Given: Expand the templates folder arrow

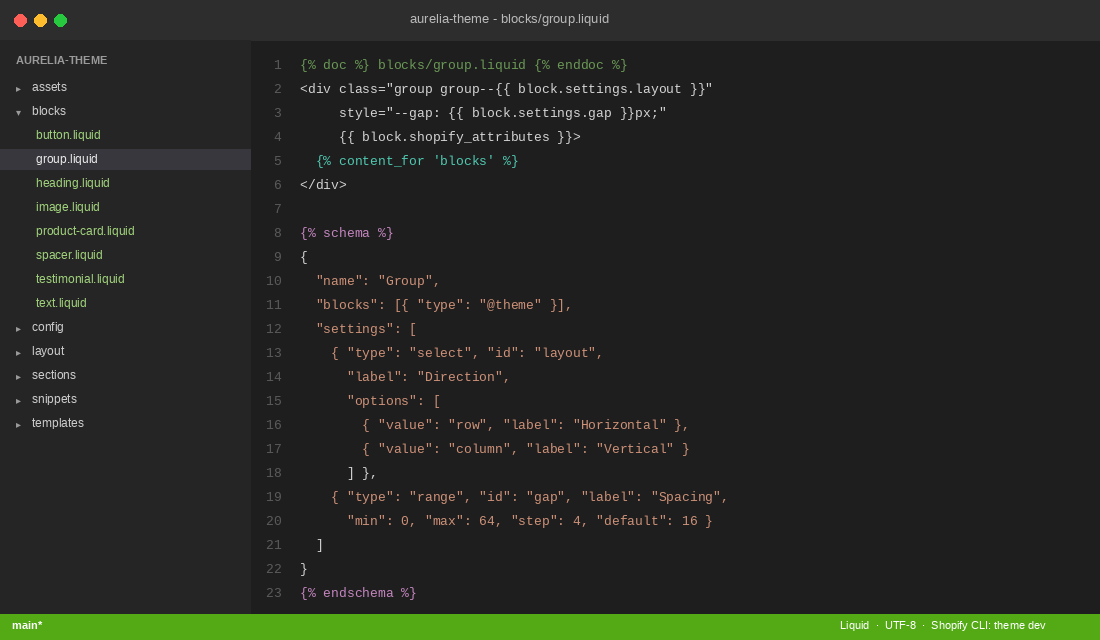Looking at the screenshot, I should tap(18, 424).
